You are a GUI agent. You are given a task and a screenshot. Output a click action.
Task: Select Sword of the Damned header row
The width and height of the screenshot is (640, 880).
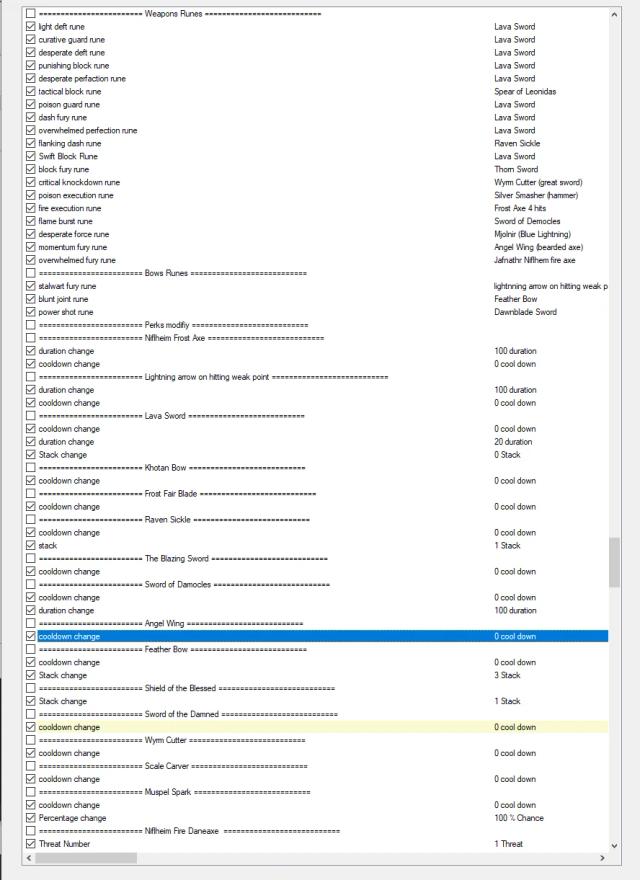(317, 714)
